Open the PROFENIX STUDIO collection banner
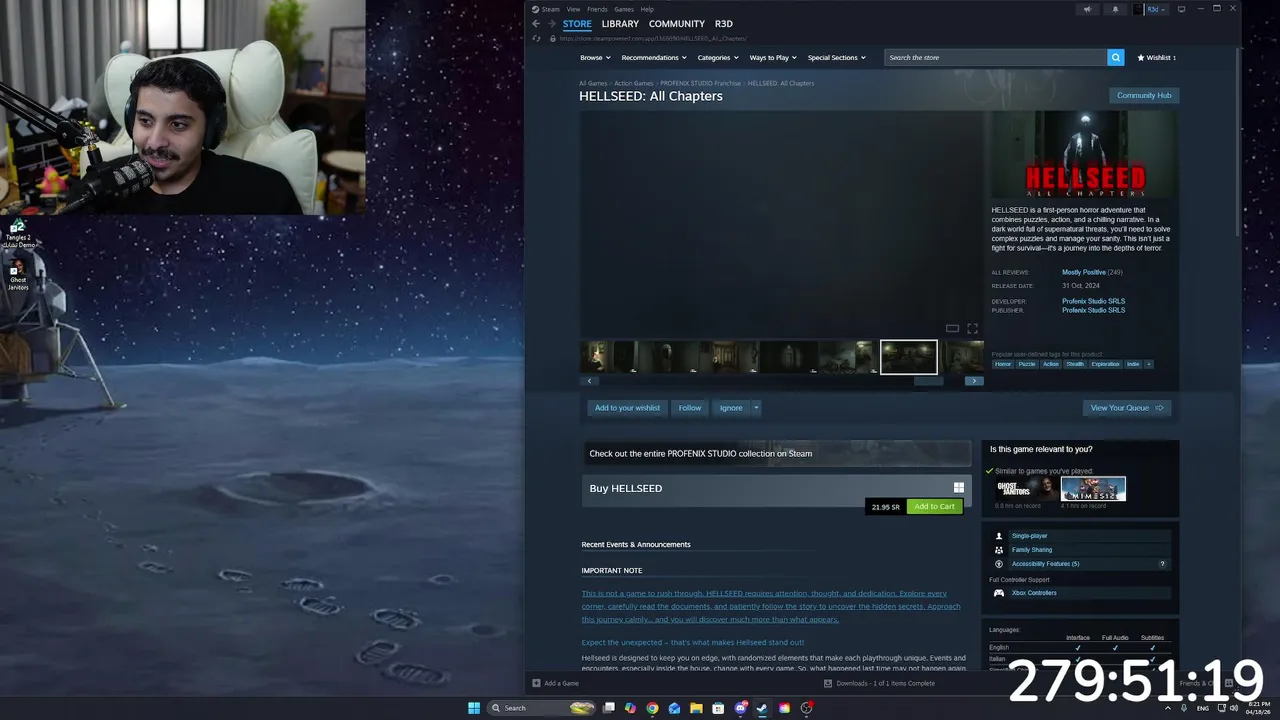Screen dimensions: 1280x720 (777, 454)
